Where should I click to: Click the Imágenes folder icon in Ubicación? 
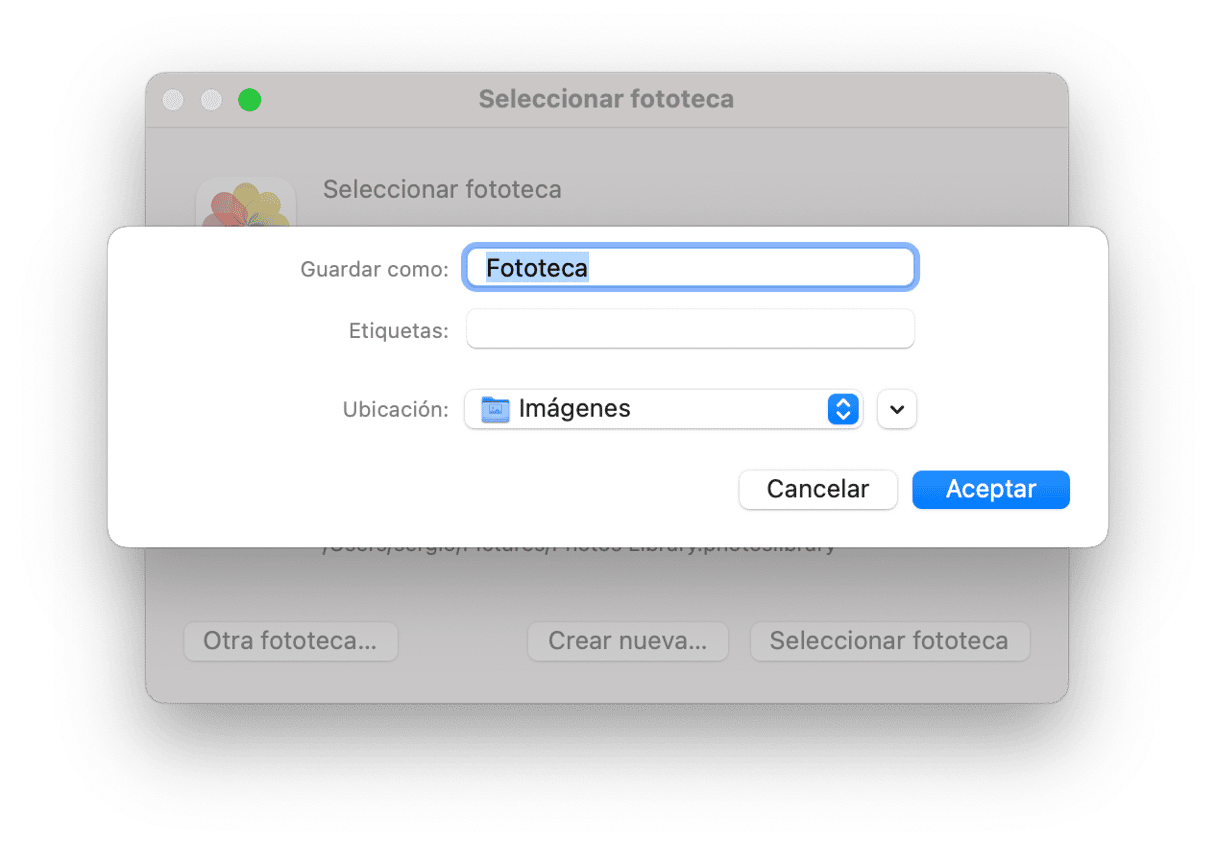[x=495, y=409]
